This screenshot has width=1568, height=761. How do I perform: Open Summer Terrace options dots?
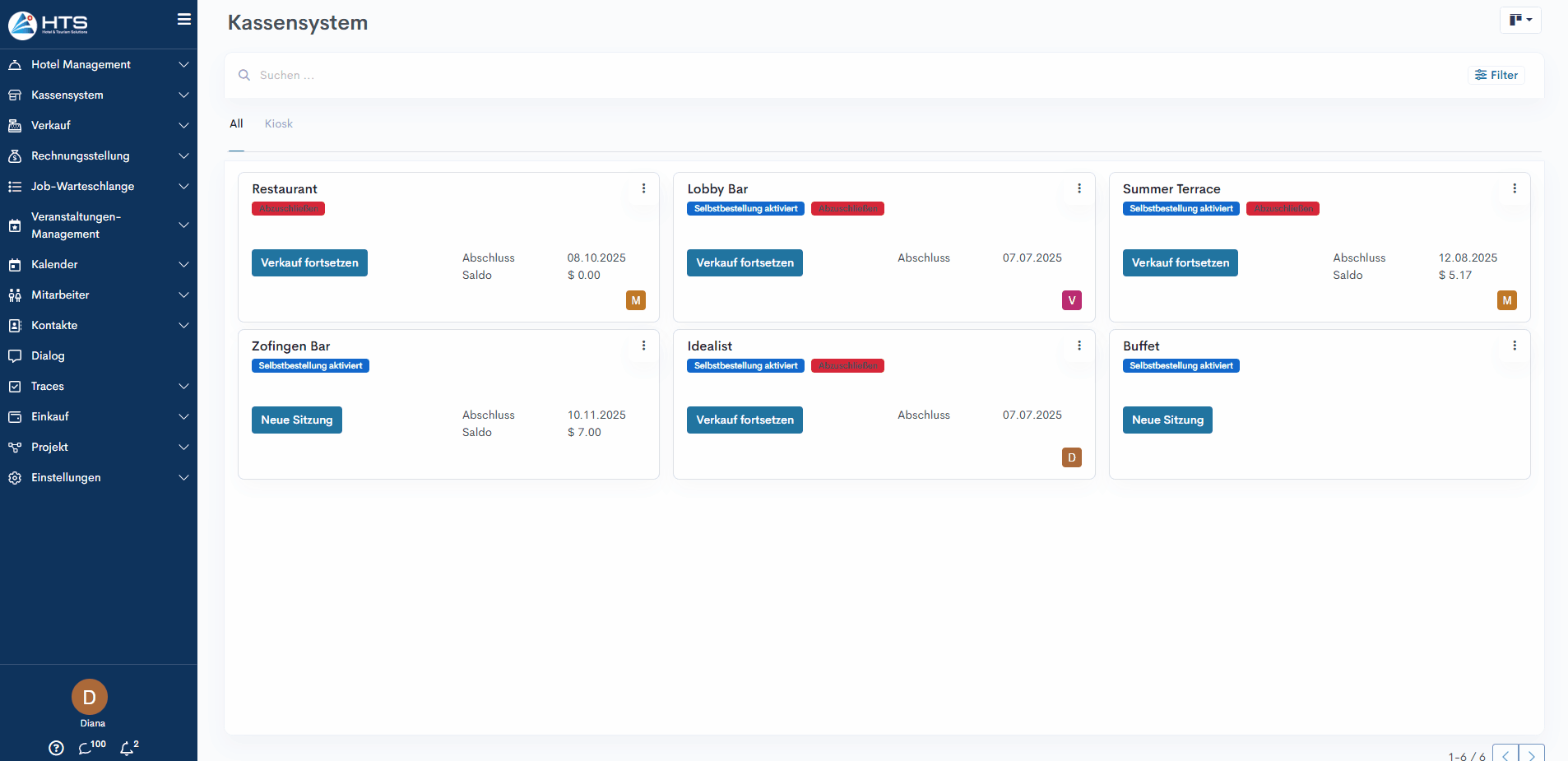[x=1514, y=188]
